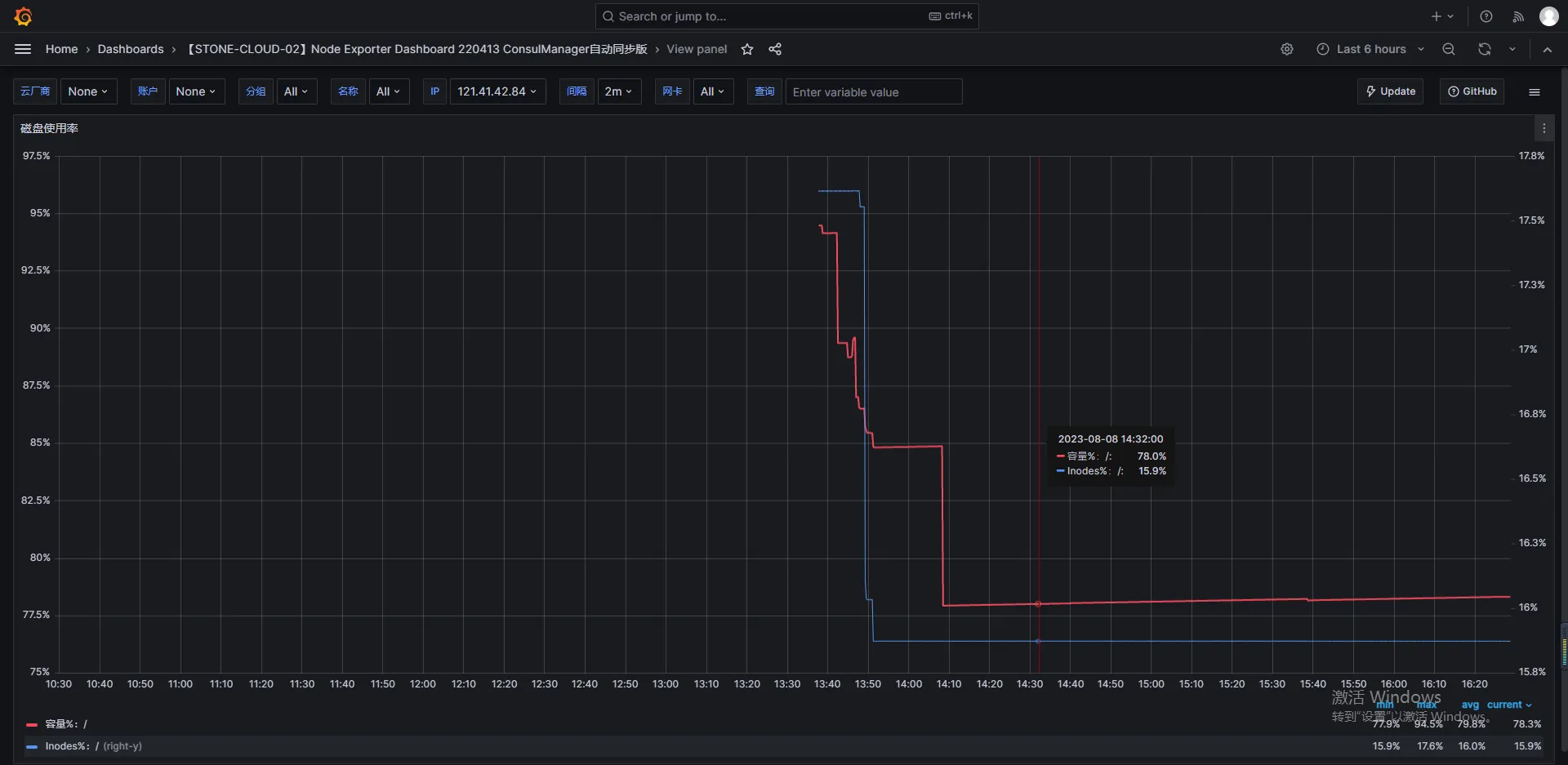Image resolution: width=1568 pixels, height=765 pixels.
Task: Click the share dashboard icon
Action: (x=775, y=49)
